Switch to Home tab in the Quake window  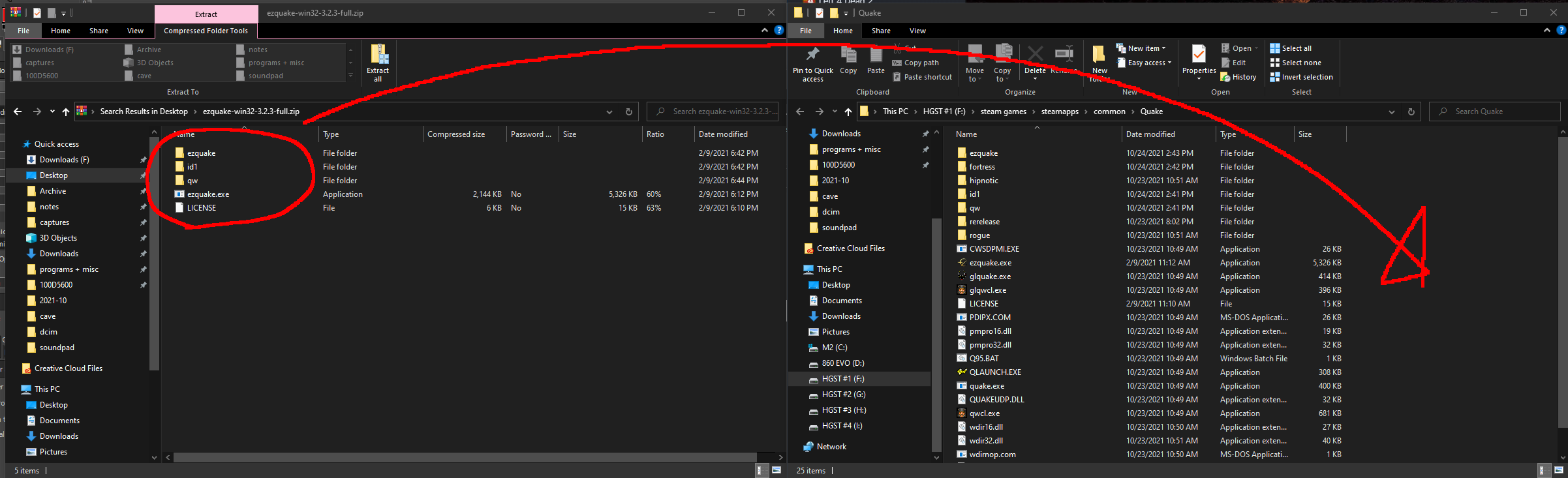(x=842, y=31)
